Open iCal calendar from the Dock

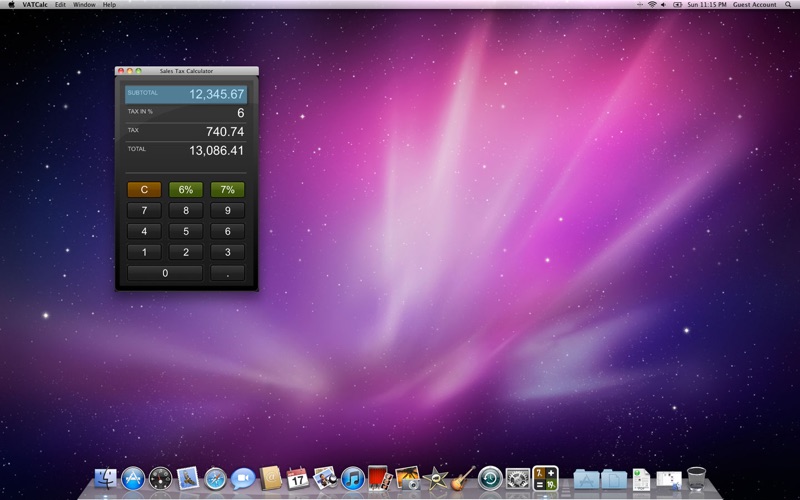(x=297, y=479)
